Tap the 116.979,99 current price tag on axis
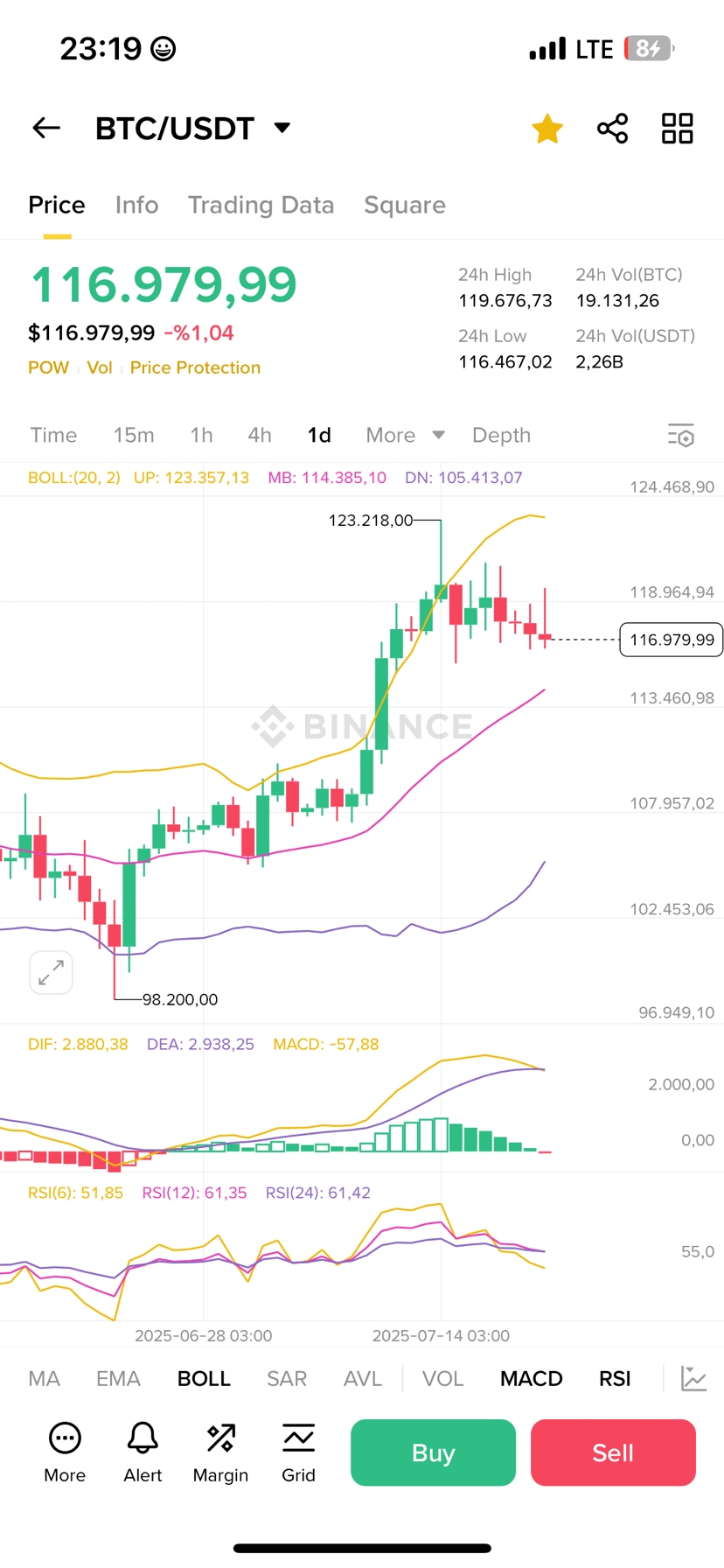Screen dimensions: 724x1568 click(672, 640)
